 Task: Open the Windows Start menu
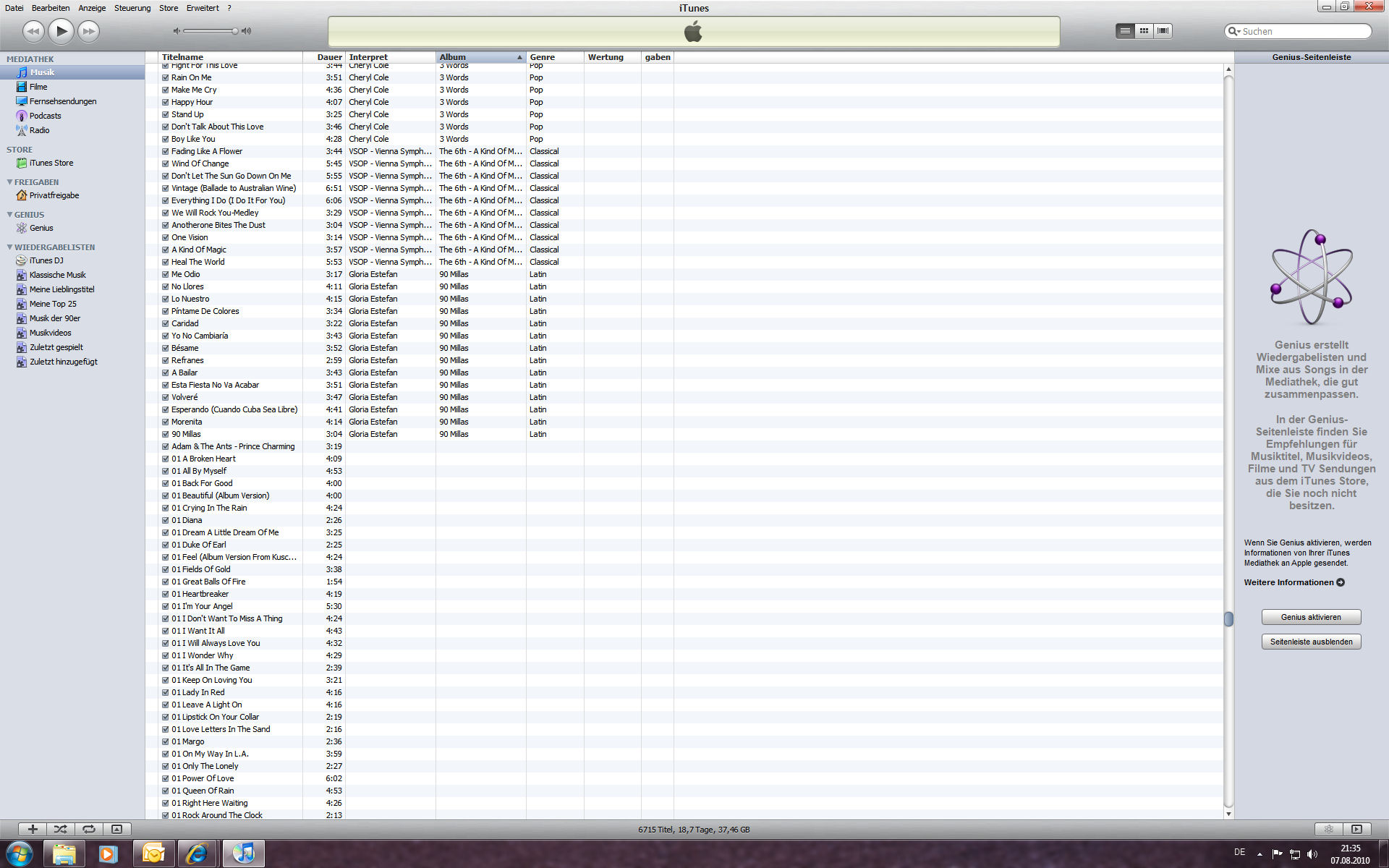pos(20,854)
